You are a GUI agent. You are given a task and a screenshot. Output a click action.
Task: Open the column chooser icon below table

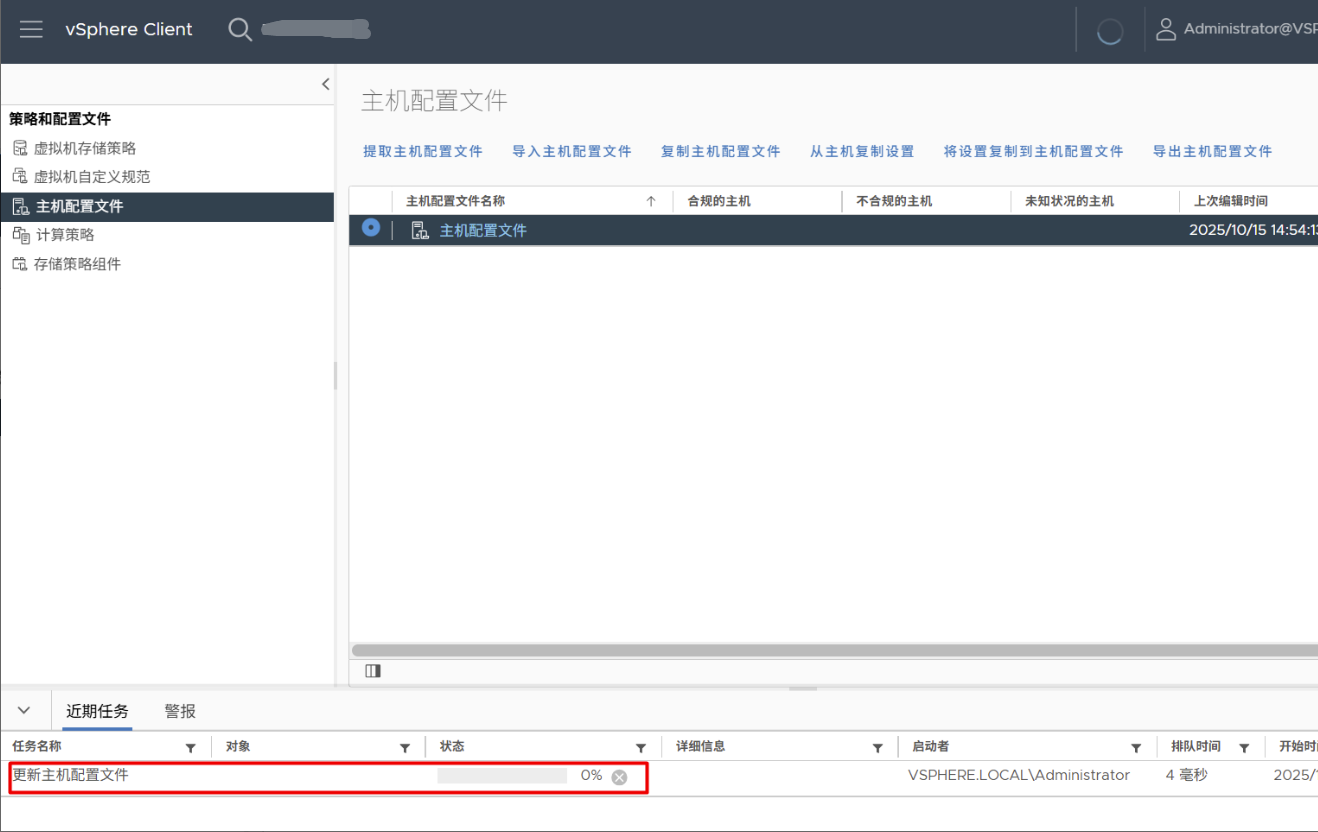(x=373, y=671)
